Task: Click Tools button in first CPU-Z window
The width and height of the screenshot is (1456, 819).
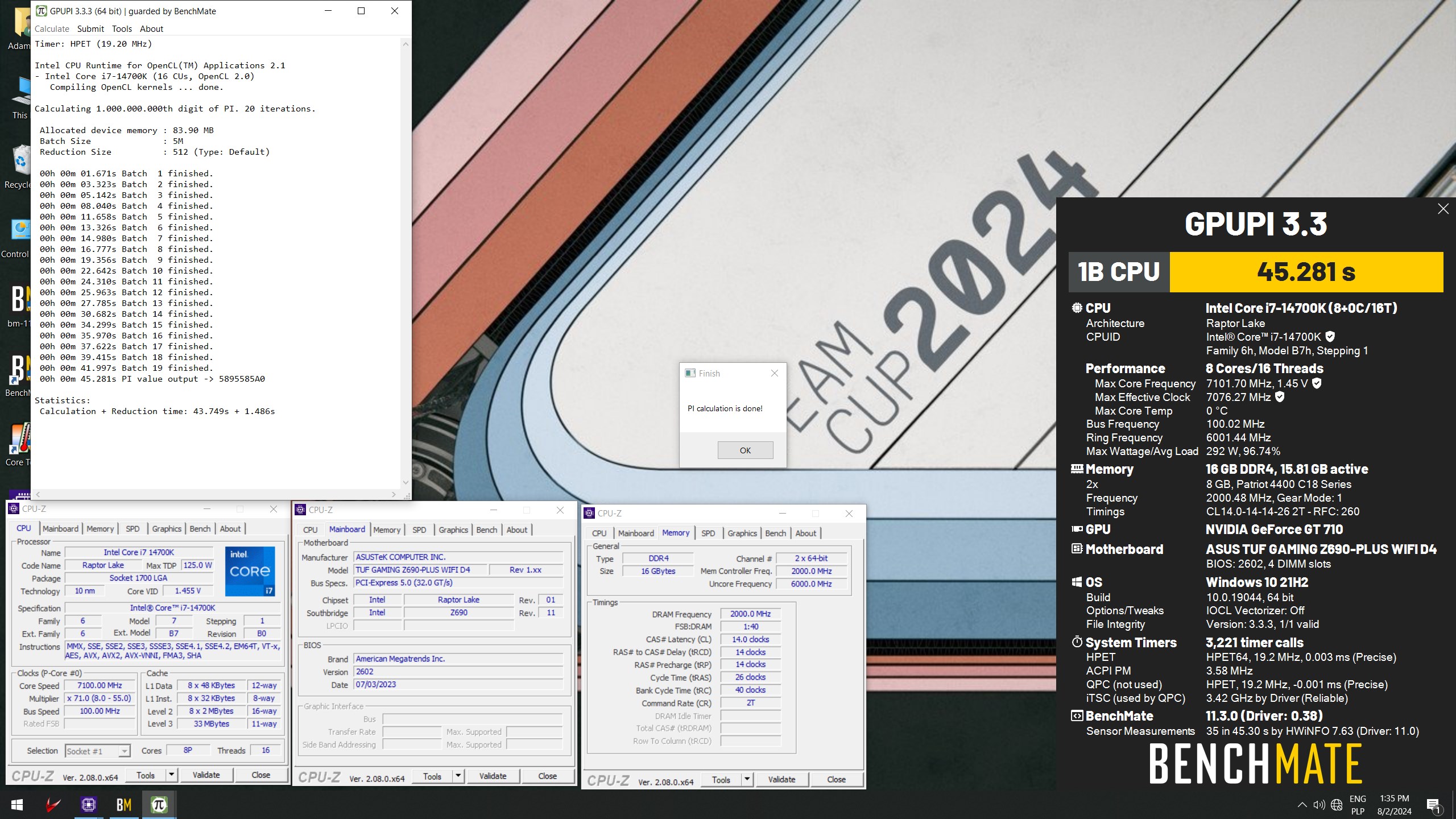Action: pyautogui.click(x=146, y=775)
